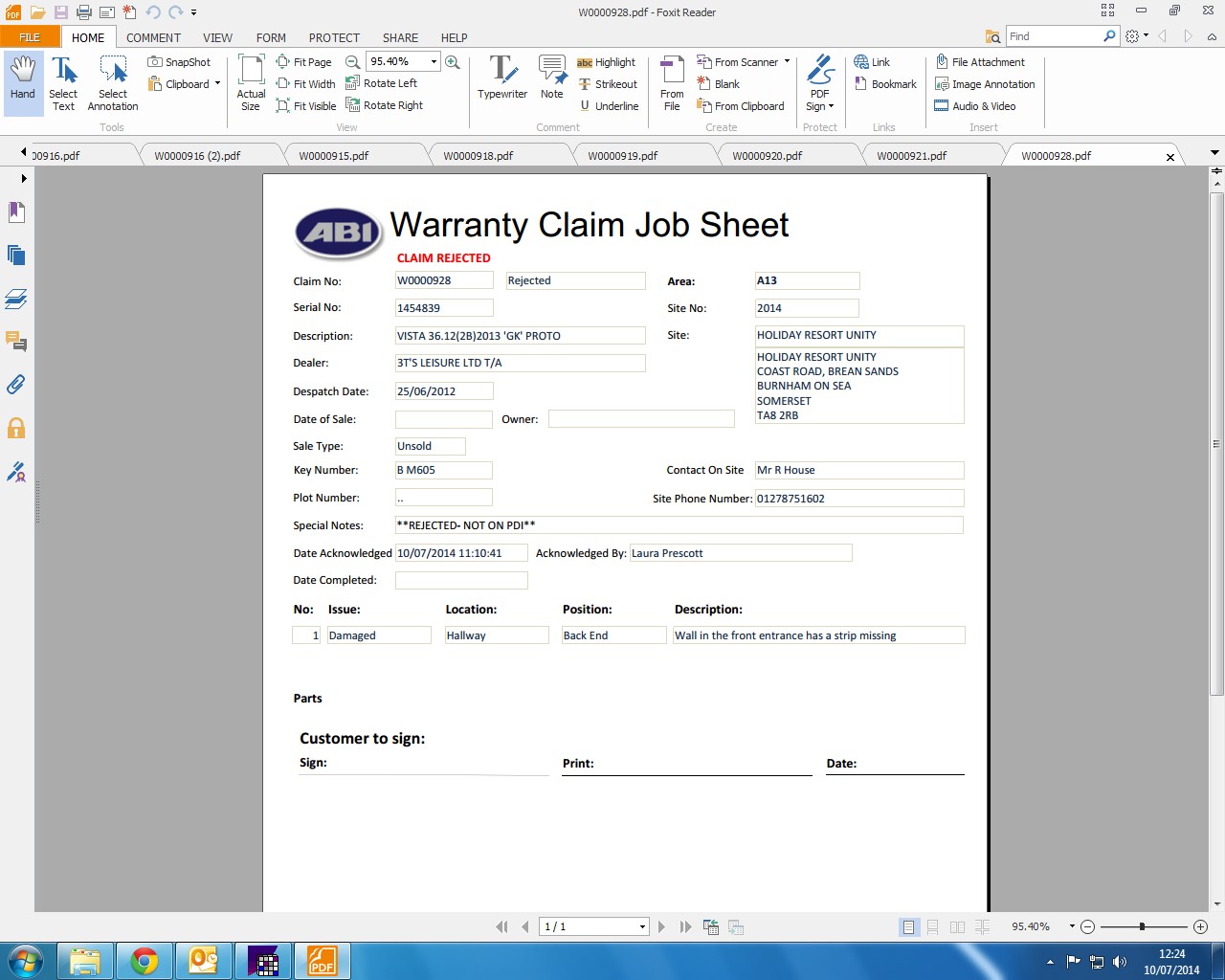Viewport: 1225px width, 980px height.
Task: Undo the last action in quick toolbar
Action: (153, 12)
